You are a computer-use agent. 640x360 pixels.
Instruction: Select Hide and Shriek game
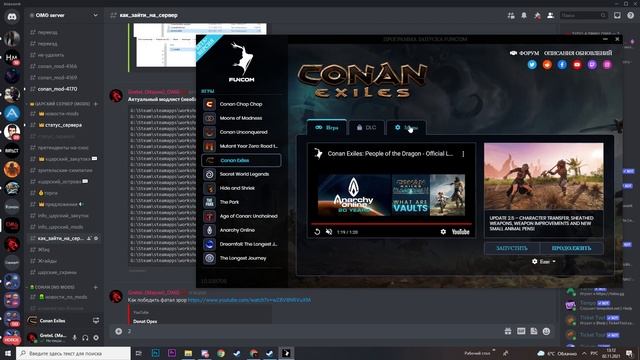[241, 188]
